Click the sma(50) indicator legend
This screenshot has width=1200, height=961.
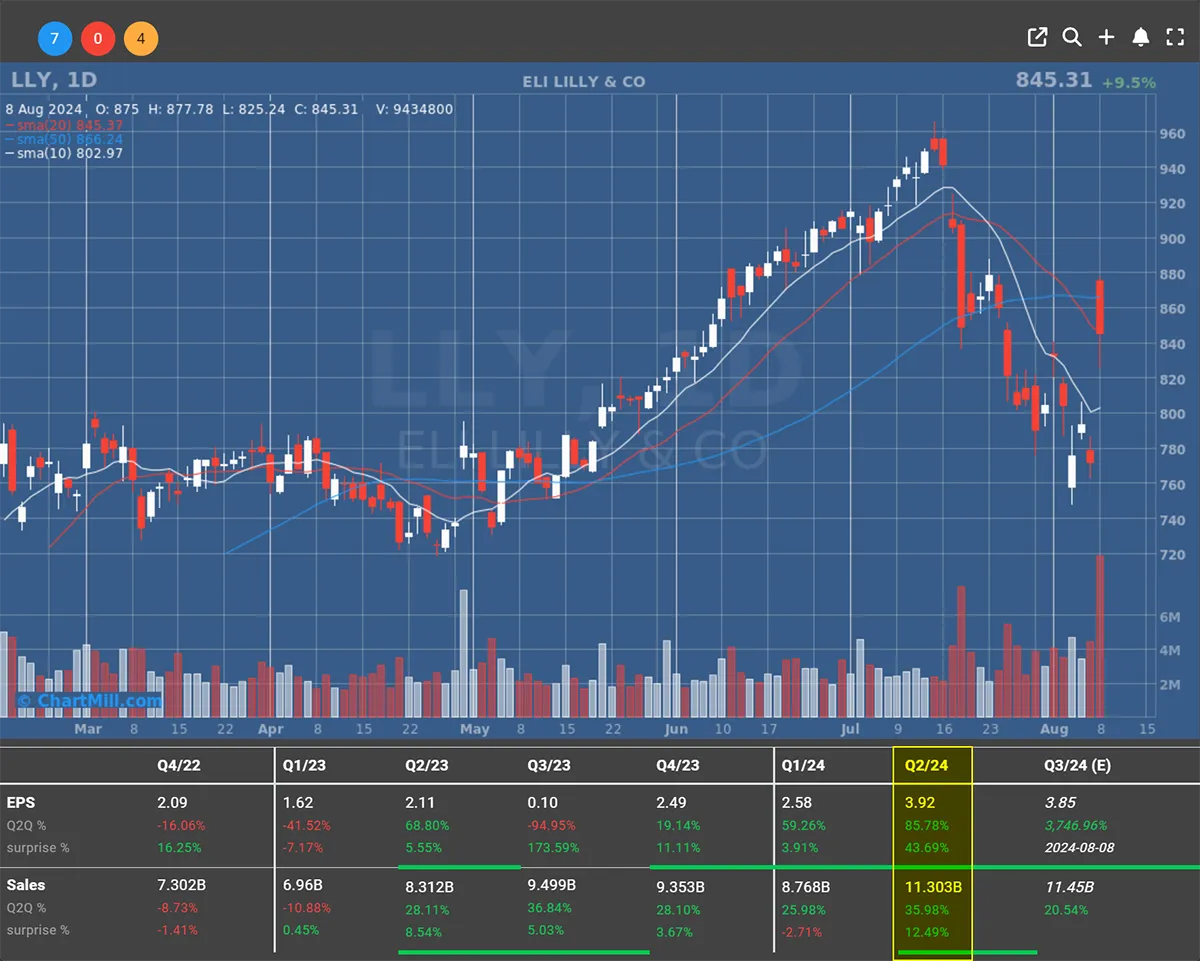coord(65,139)
